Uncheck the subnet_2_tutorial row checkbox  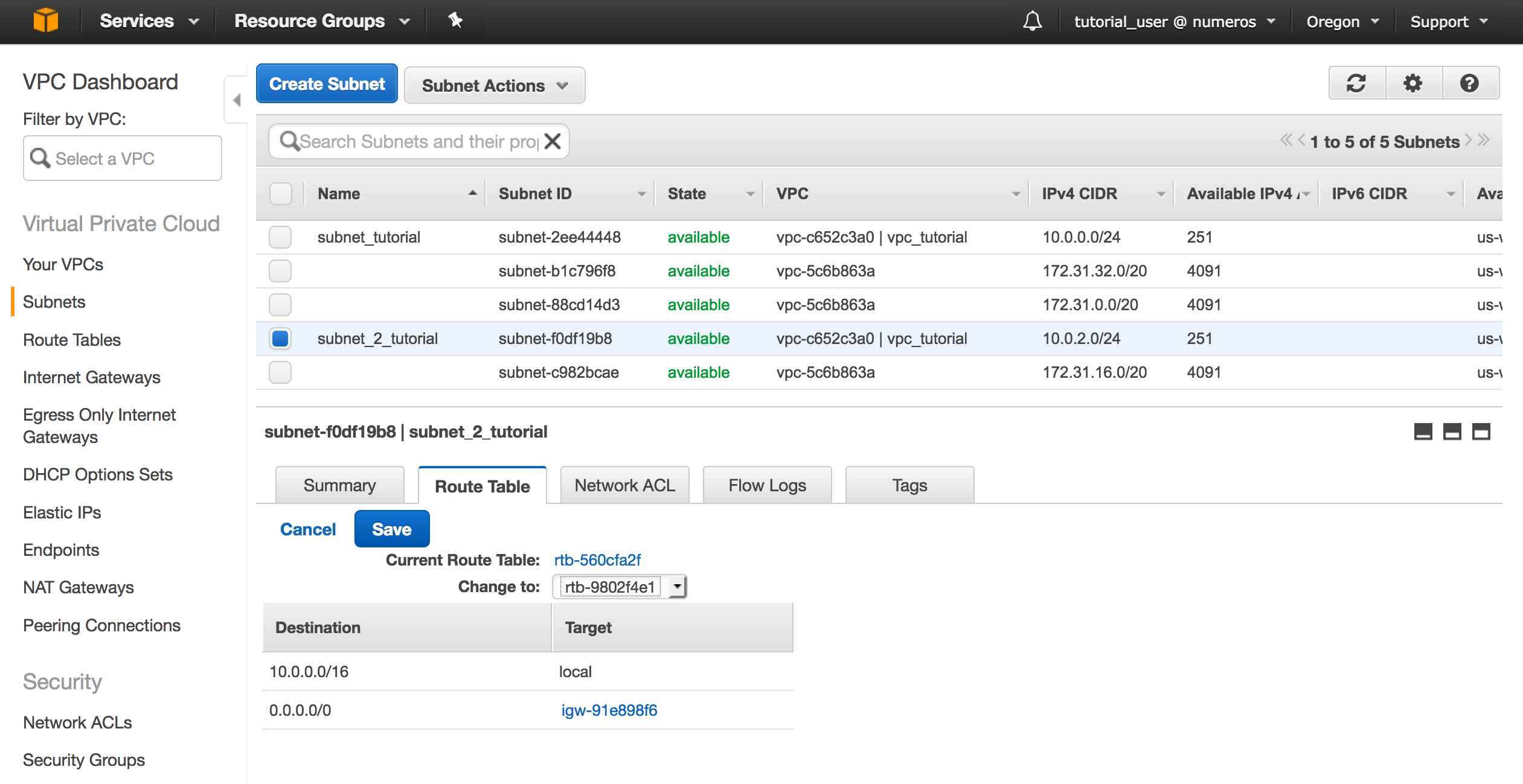280,339
